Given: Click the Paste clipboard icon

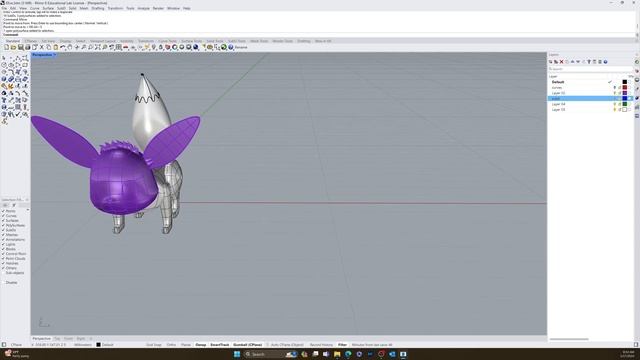Looking at the screenshot, I should tap(56, 47).
